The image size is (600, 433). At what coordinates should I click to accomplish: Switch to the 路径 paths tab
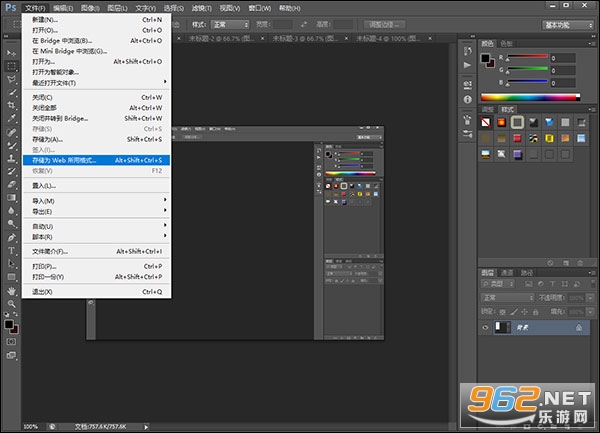click(527, 272)
